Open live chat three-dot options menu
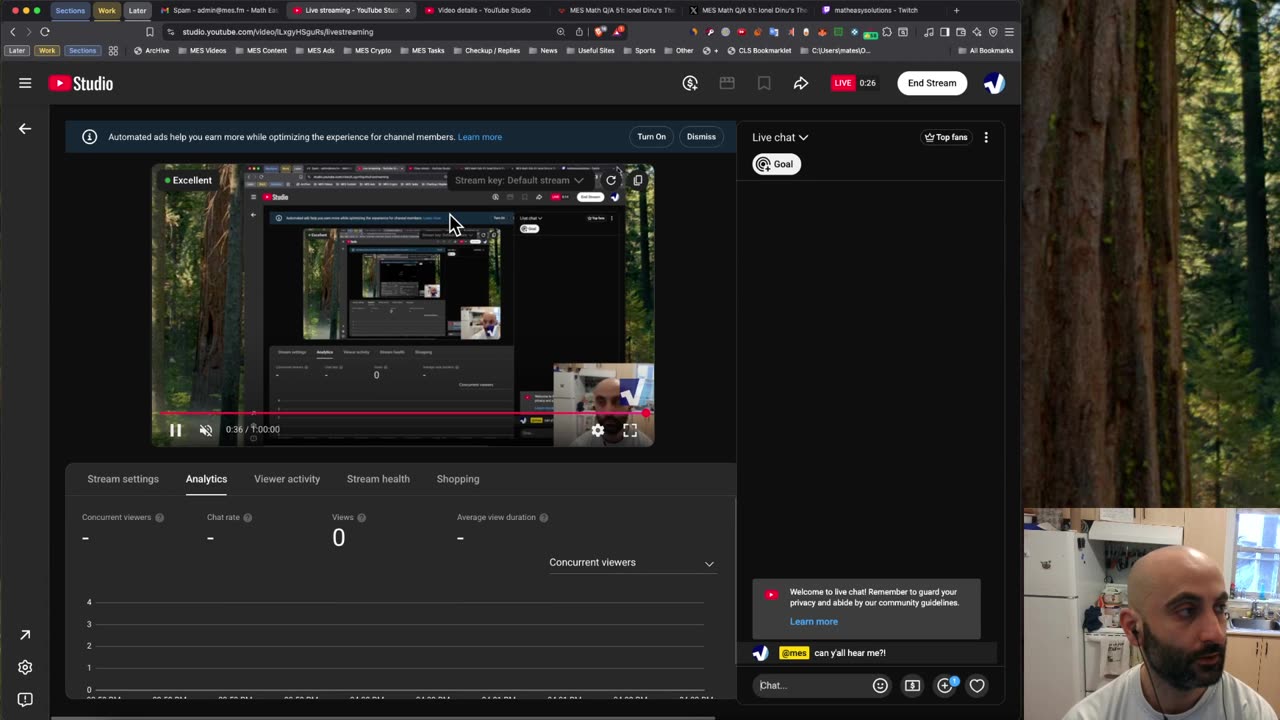 tap(986, 137)
